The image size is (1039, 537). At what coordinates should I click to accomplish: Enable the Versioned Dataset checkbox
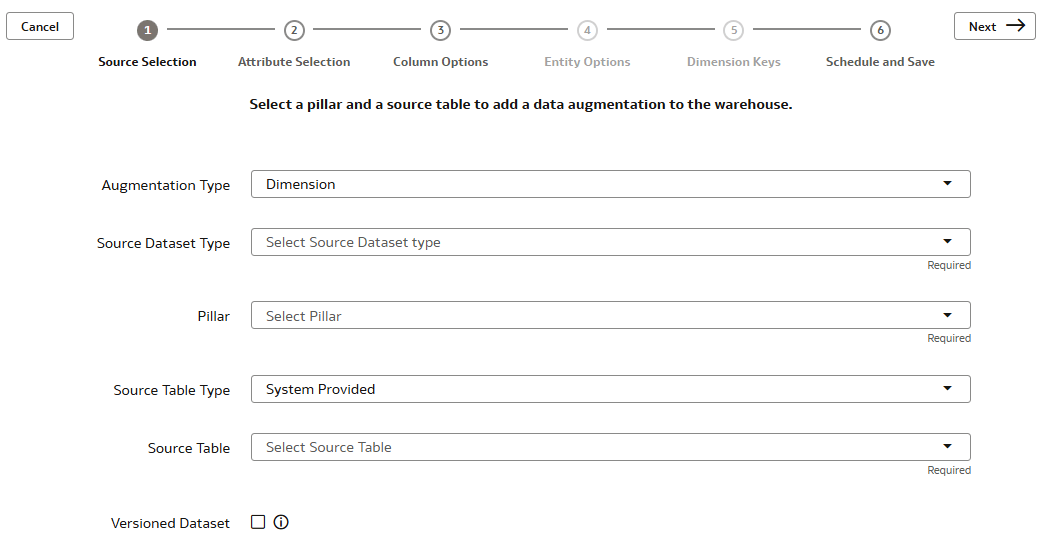pyautogui.click(x=258, y=522)
